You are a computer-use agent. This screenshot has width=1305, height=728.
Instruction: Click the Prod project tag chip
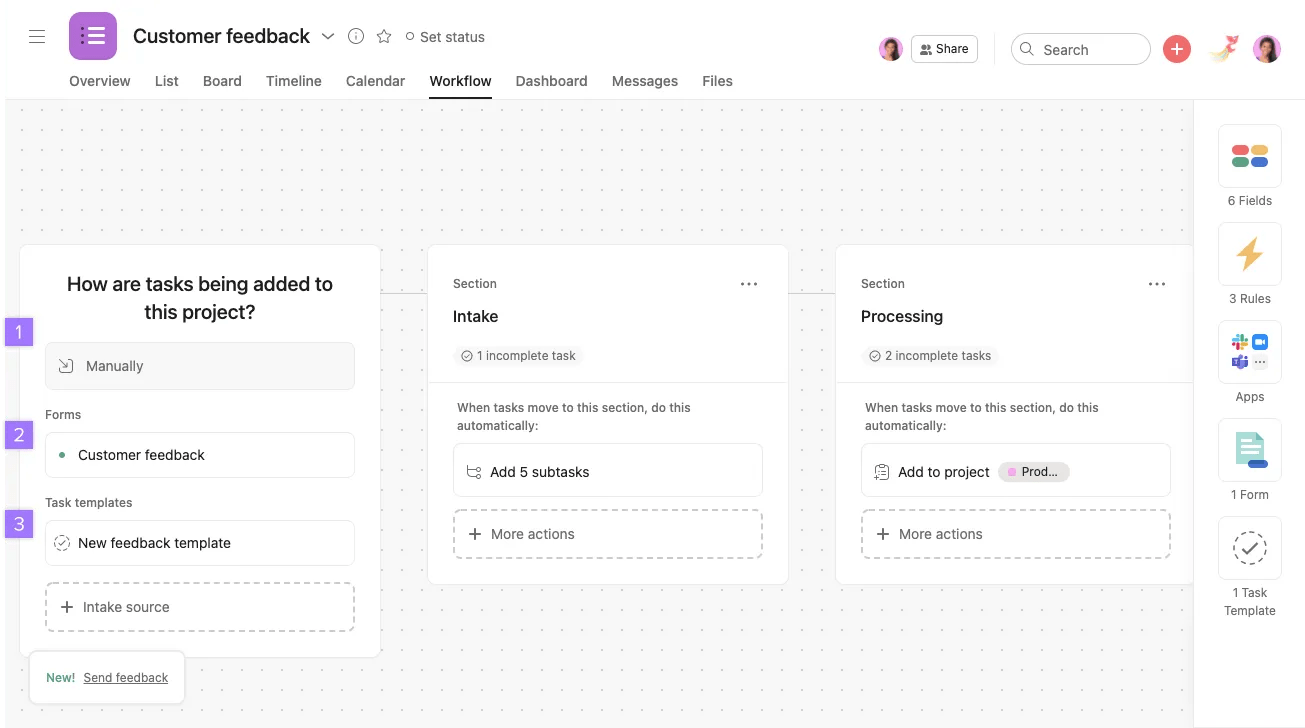coord(1034,471)
